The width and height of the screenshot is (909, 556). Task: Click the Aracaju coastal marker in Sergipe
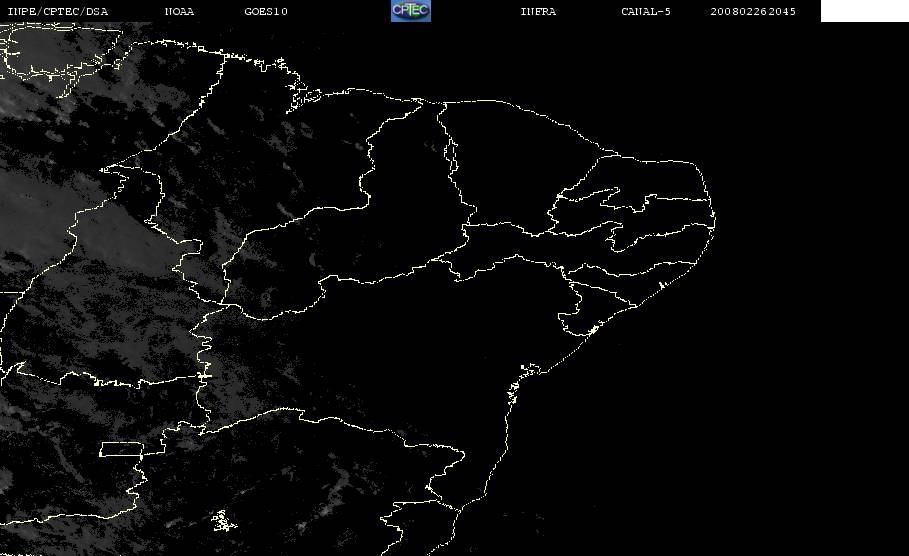pos(593,330)
